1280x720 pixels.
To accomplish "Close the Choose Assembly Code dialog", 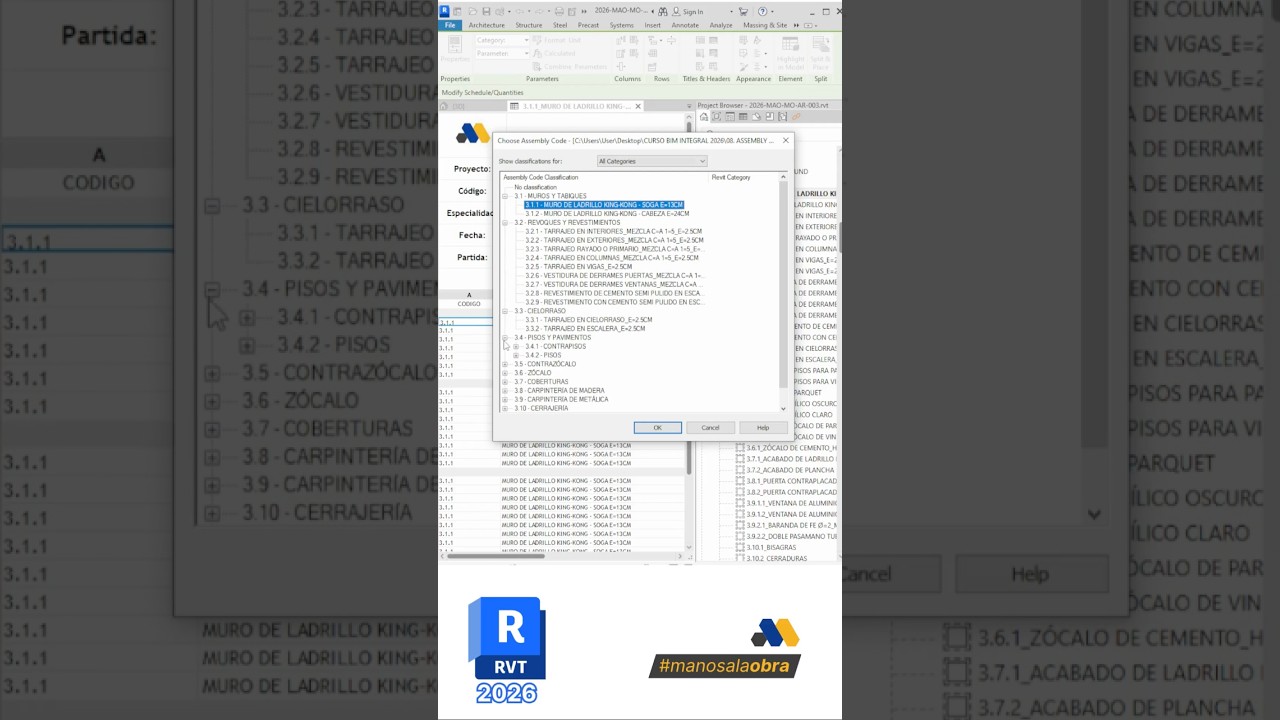I will 785,141.
